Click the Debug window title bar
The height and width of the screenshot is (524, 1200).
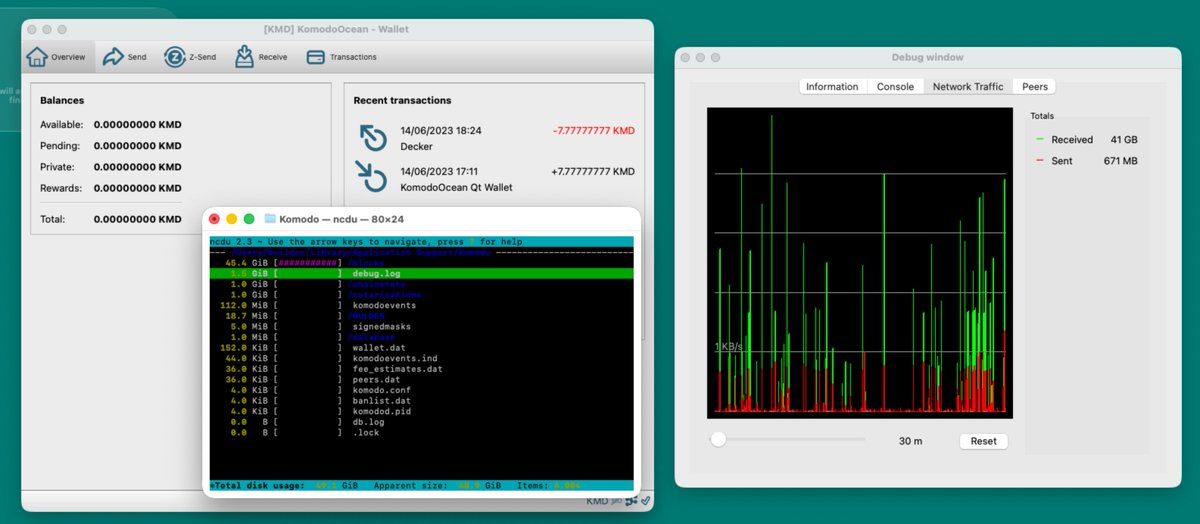[x=927, y=57]
